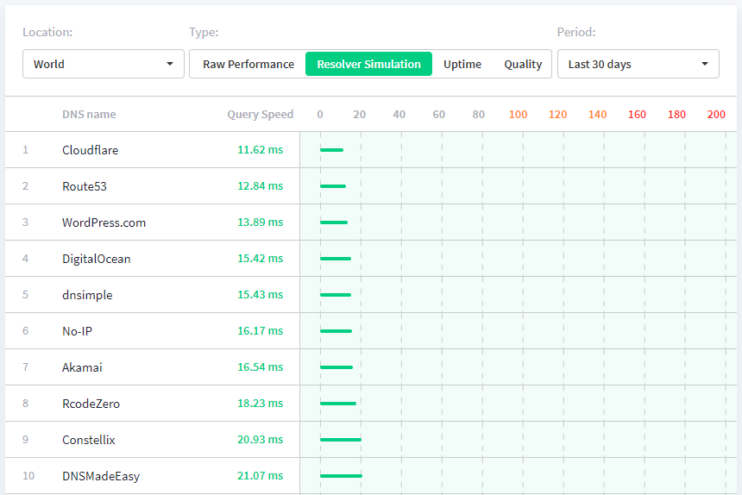
Task: Select the Akamai provider name
Action: (82, 367)
